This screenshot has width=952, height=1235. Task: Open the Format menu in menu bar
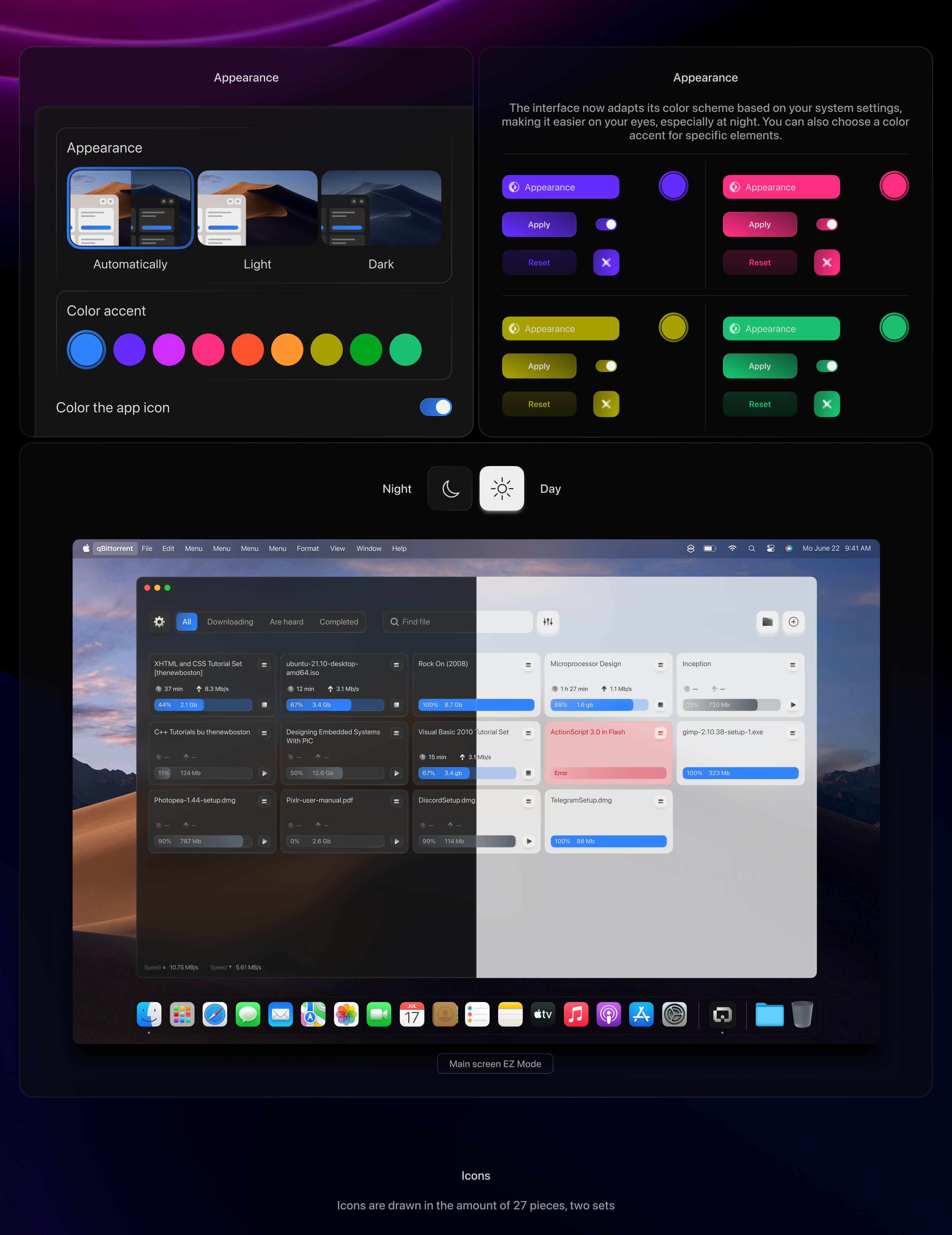(x=308, y=548)
